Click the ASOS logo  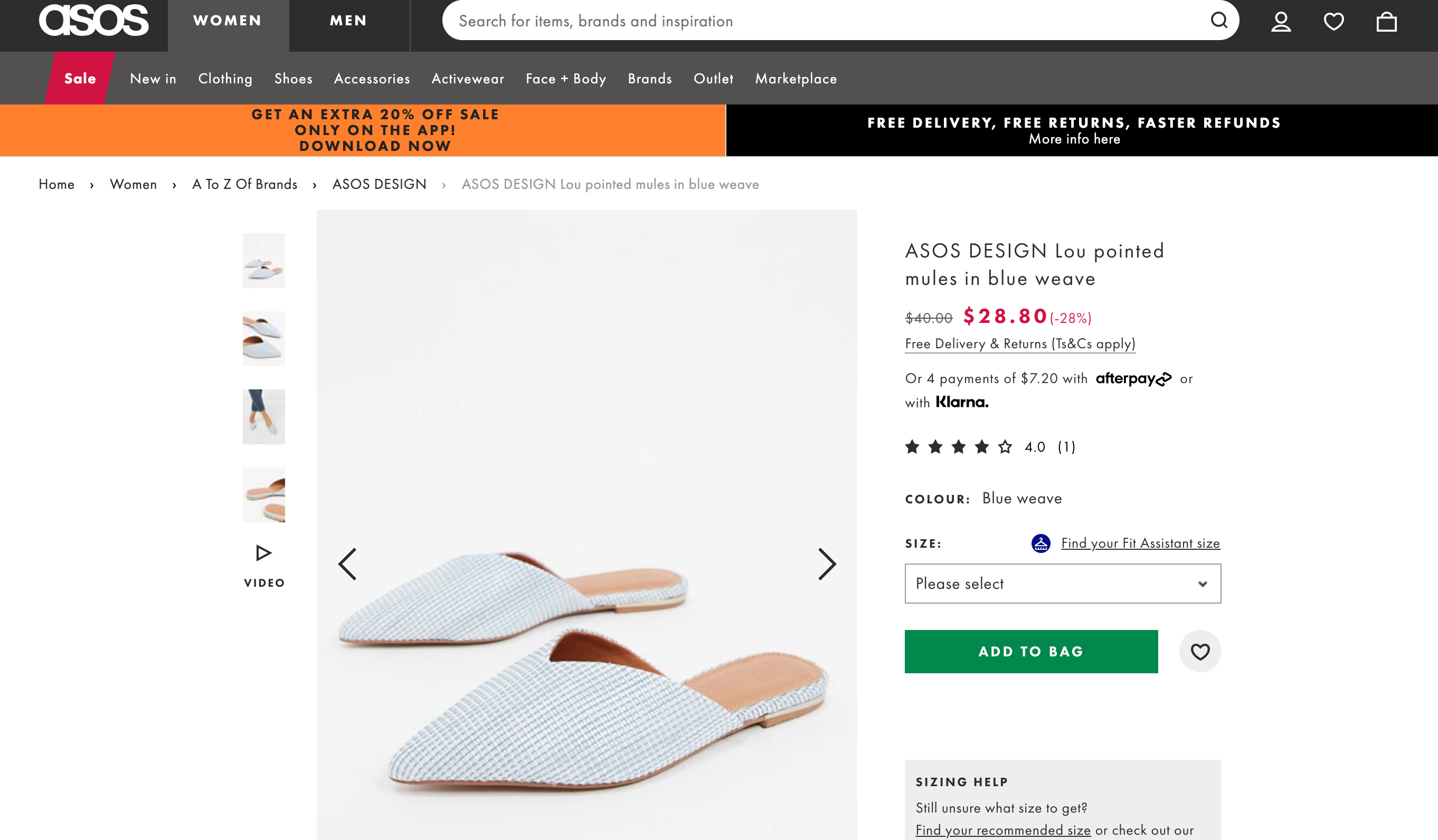point(94,21)
